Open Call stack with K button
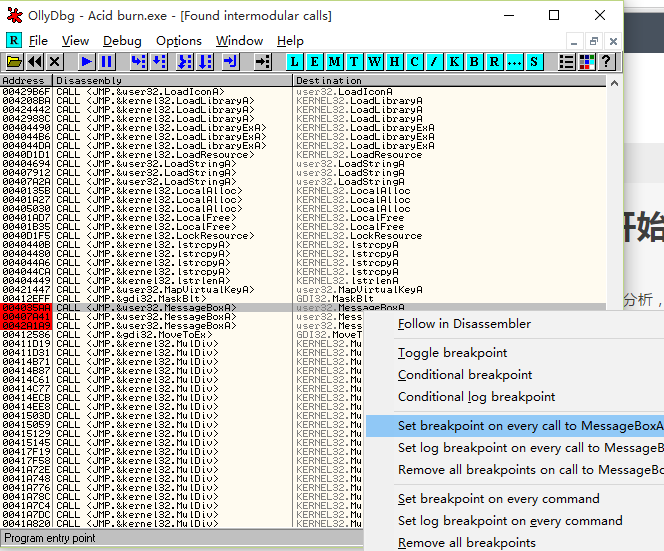 [x=454, y=62]
